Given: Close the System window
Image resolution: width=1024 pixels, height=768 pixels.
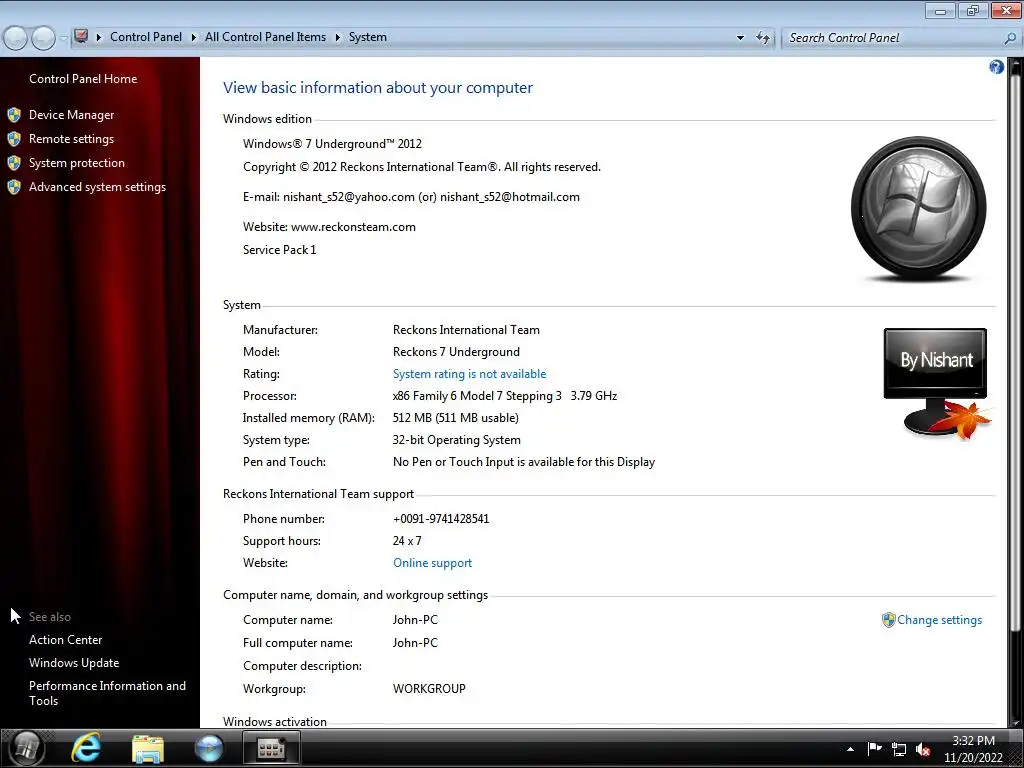Looking at the screenshot, I should (x=1006, y=10).
